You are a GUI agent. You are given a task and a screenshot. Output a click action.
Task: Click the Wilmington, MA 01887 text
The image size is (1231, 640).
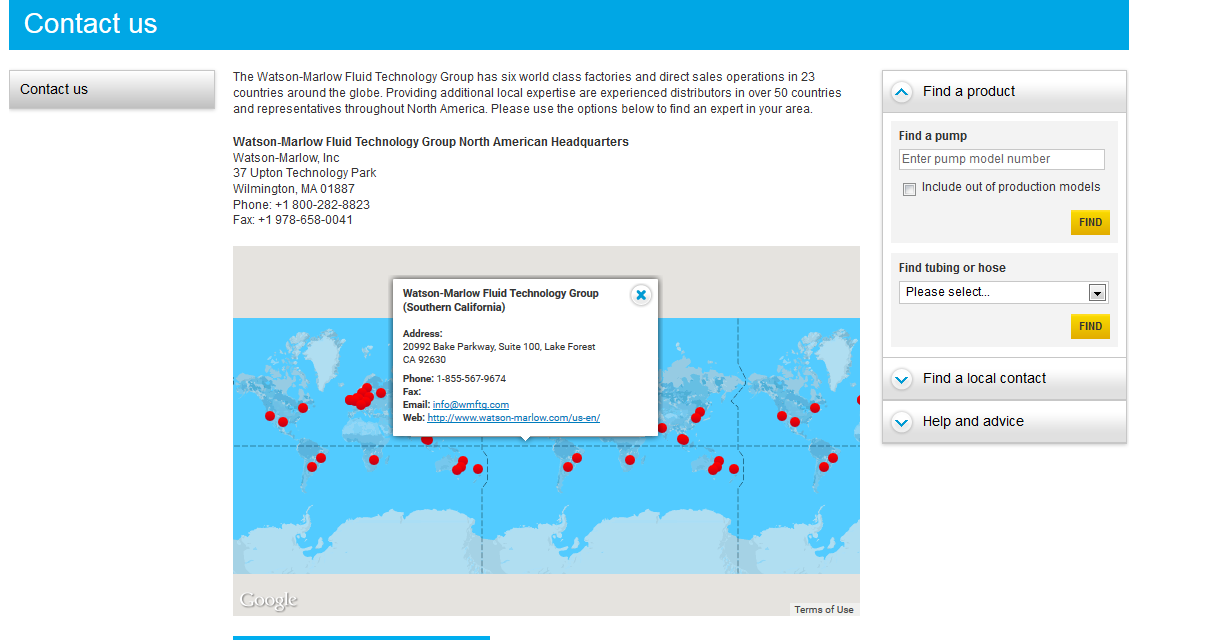pyautogui.click(x=294, y=189)
